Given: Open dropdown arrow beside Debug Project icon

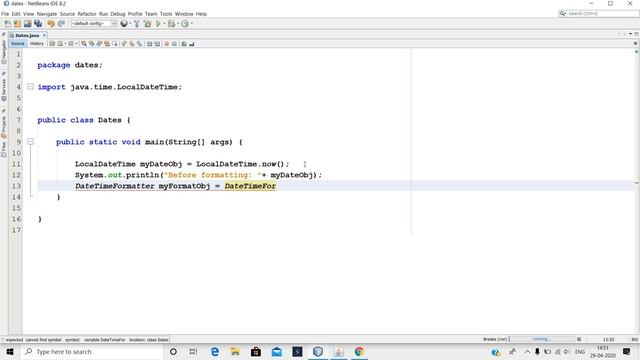Looking at the screenshot, I should (x=178, y=24).
